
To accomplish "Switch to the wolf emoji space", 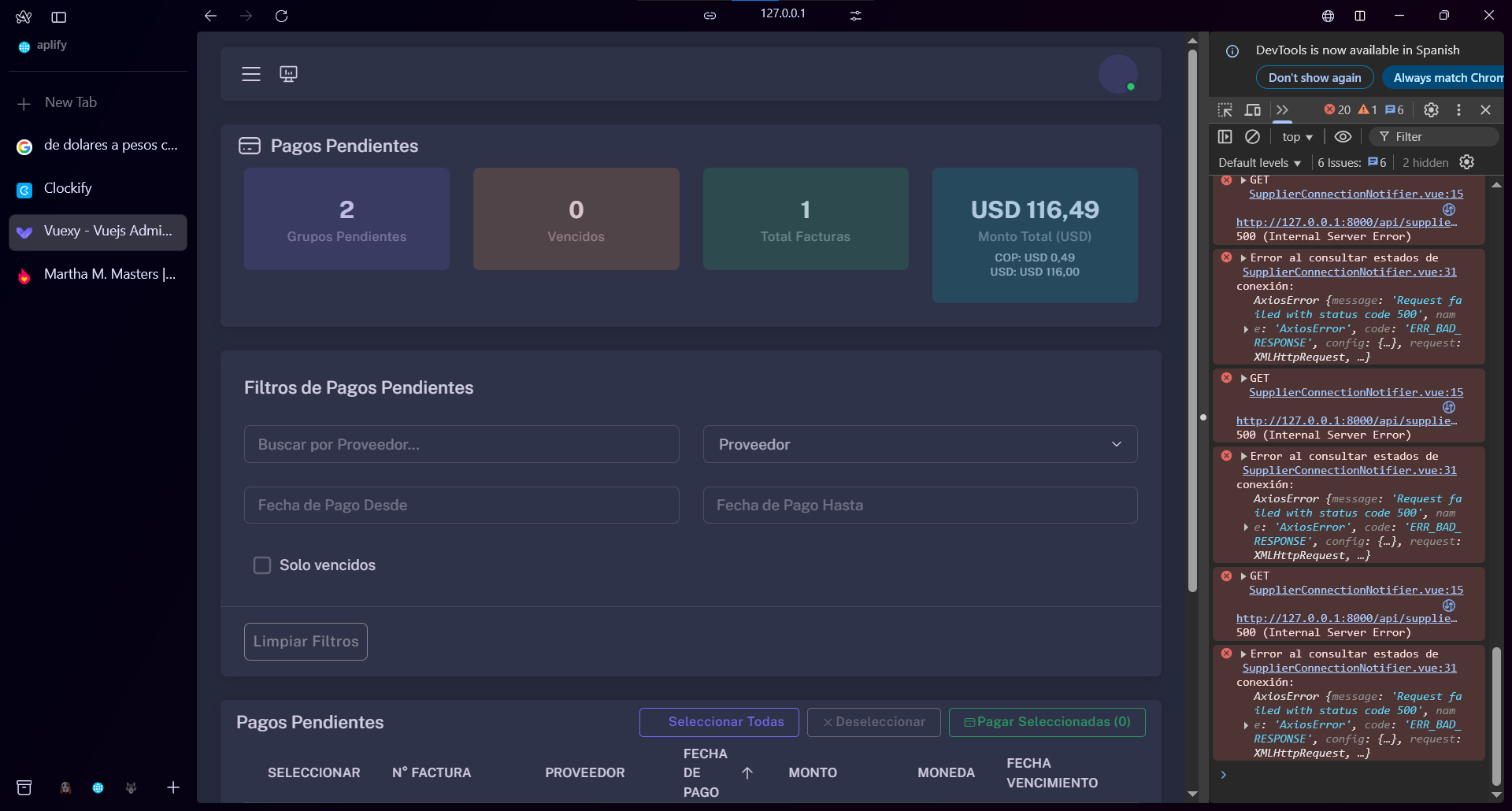I will click(x=131, y=787).
